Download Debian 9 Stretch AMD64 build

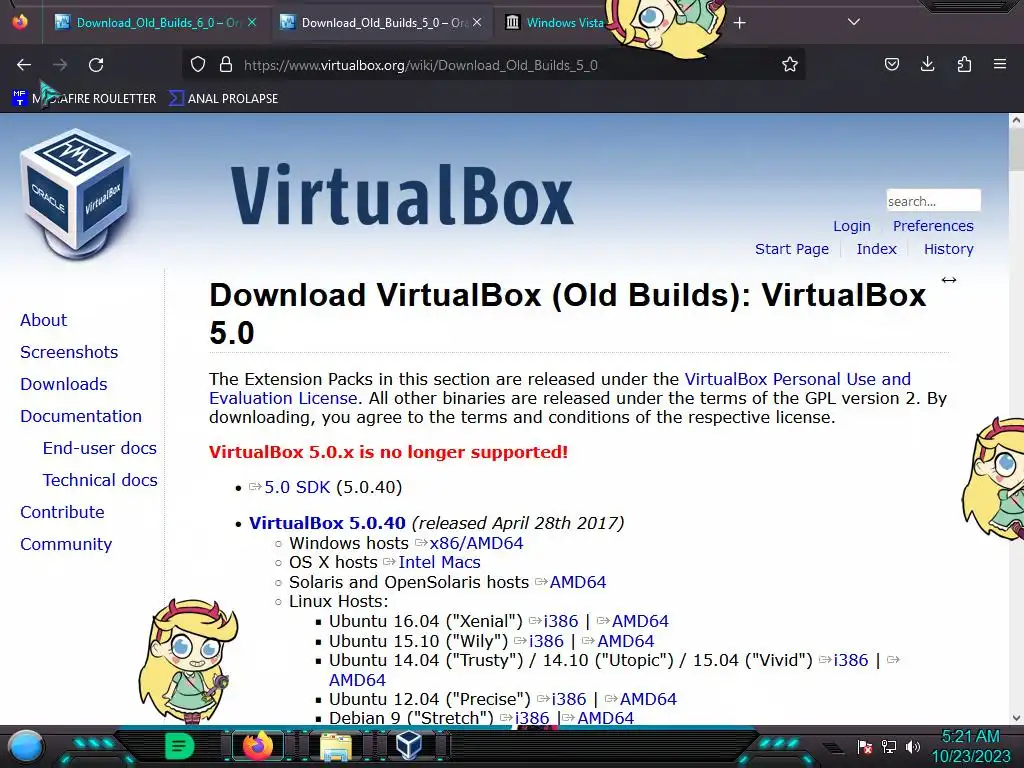(605, 718)
